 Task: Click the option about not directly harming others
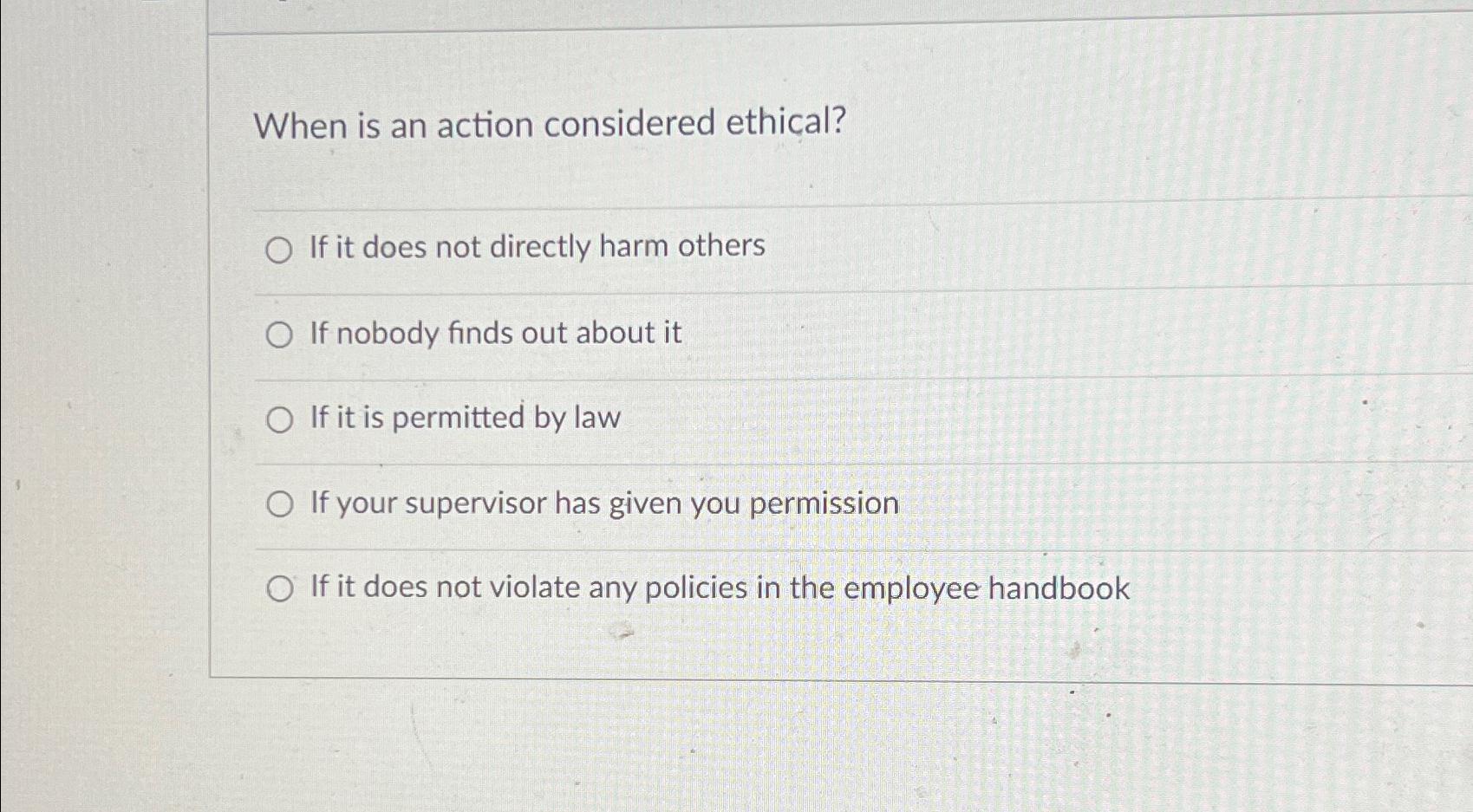click(534, 247)
